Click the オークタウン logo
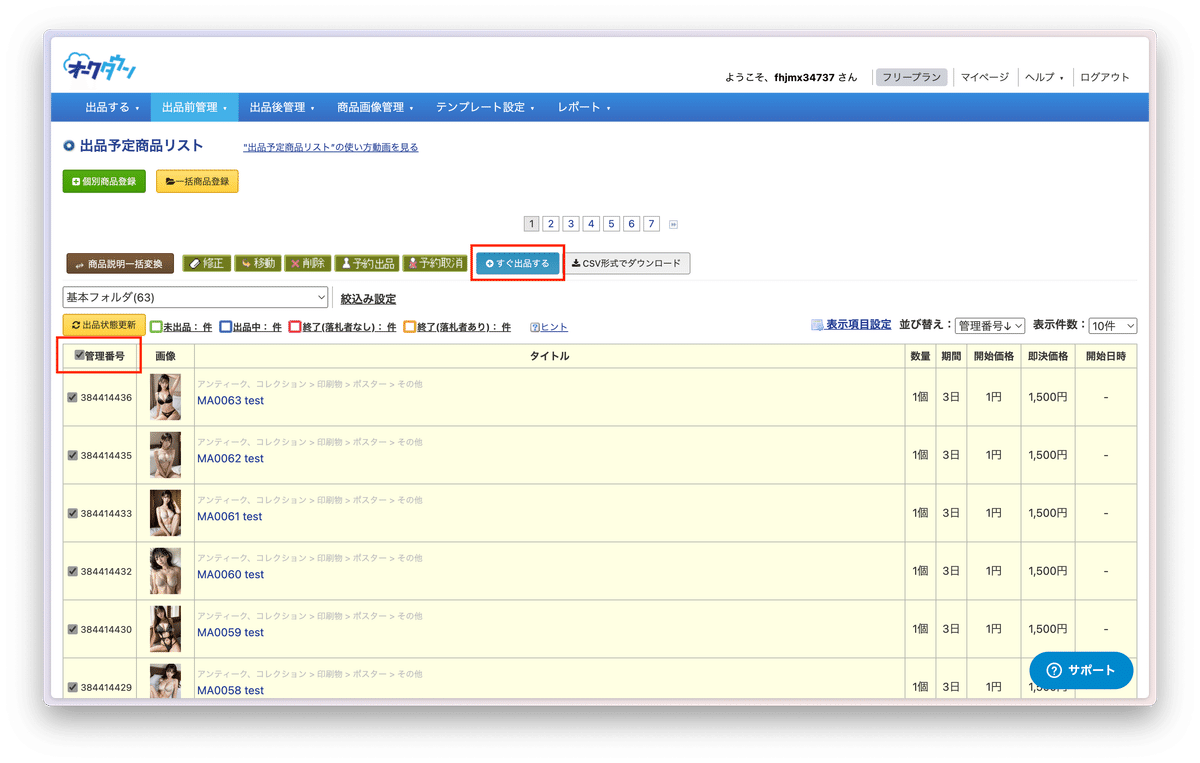 point(100,67)
